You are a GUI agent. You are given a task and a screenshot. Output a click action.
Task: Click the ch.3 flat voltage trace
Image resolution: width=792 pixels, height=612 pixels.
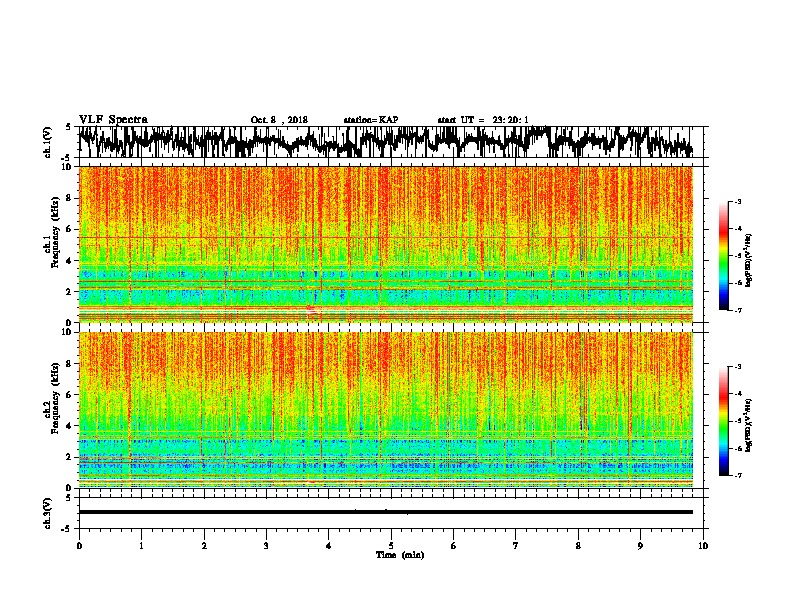pyautogui.click(x=386, y=512)
